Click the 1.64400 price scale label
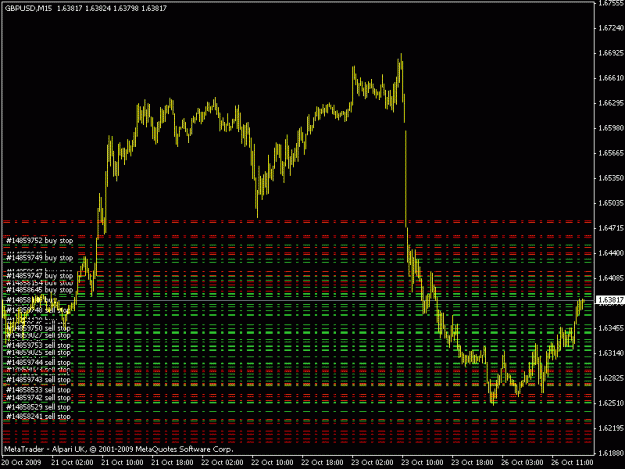Image resolution: width=625 pixels, height=469 pixels. [x=610, y=253]
